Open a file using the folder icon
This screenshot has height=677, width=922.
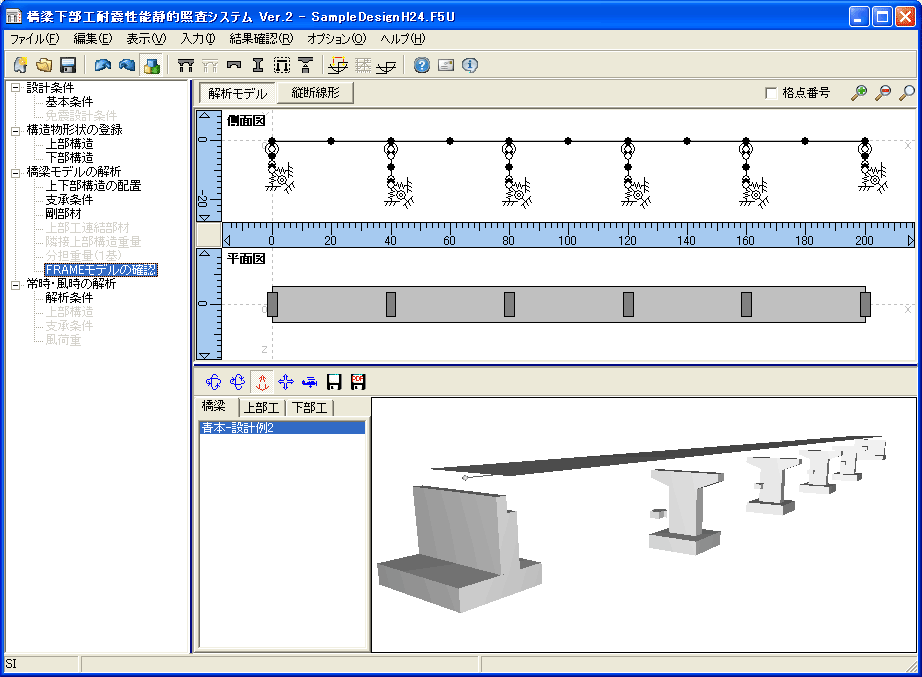pyautogui.click(x=44, y=65)
